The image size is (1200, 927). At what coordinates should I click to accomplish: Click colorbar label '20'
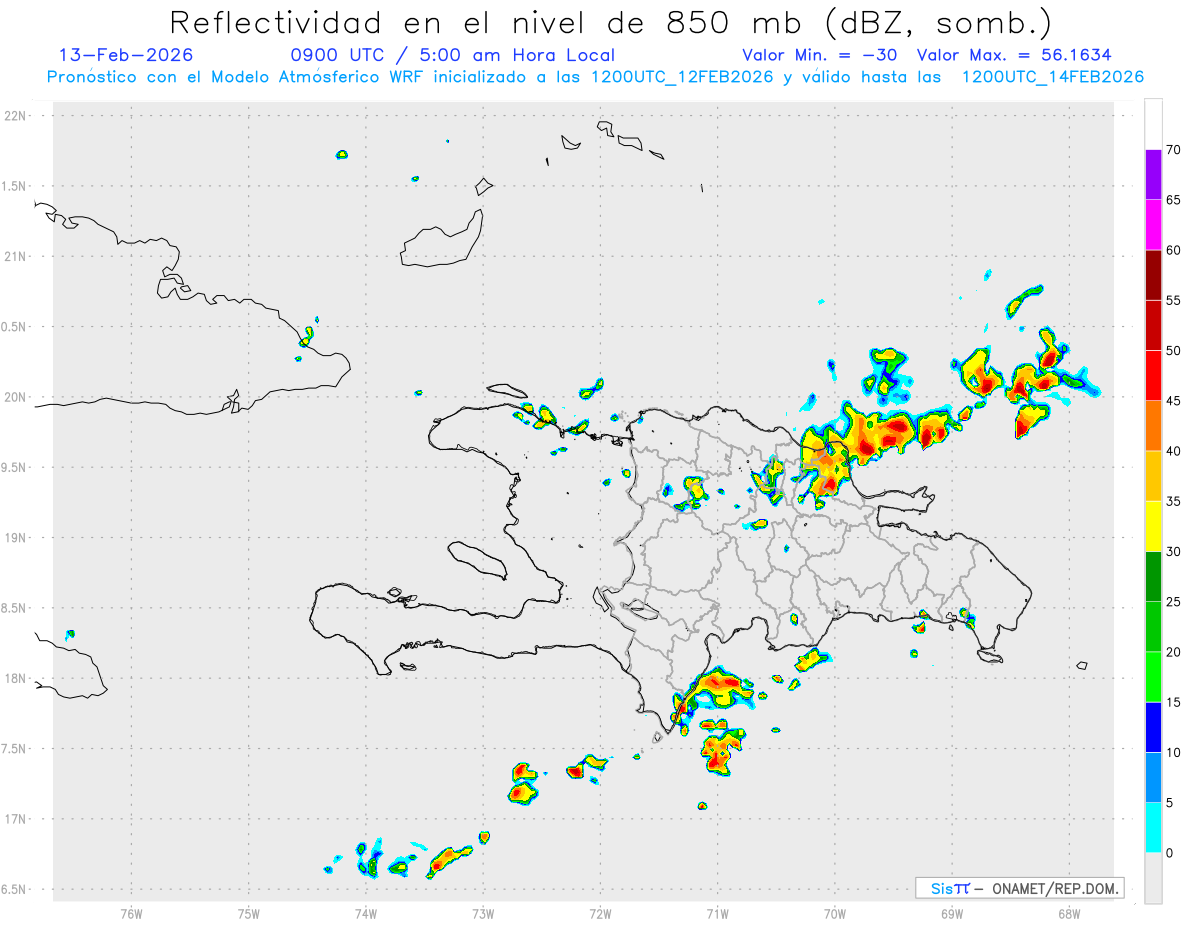tap(1173, 652)
